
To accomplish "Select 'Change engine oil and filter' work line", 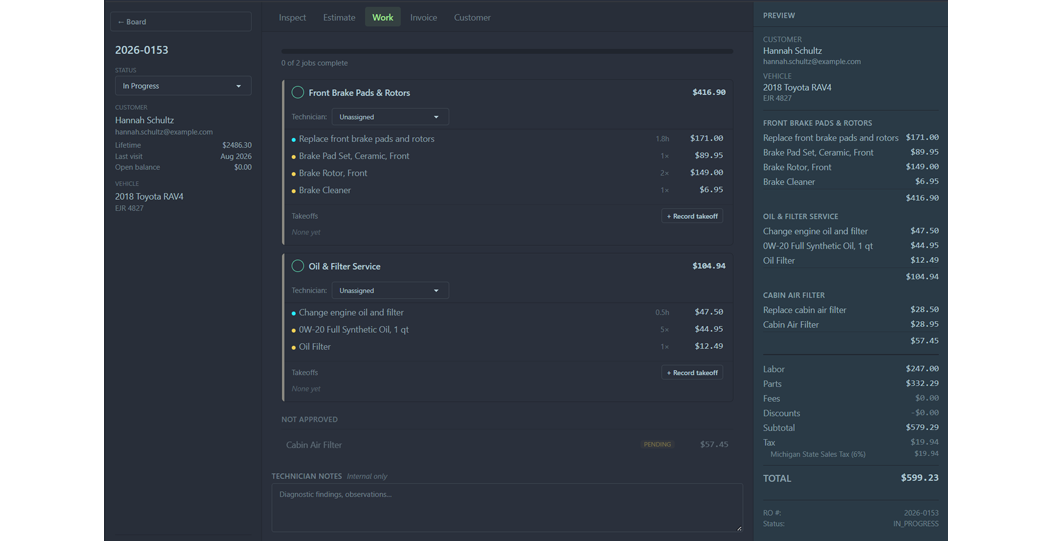I will click(x=507, y=312).
